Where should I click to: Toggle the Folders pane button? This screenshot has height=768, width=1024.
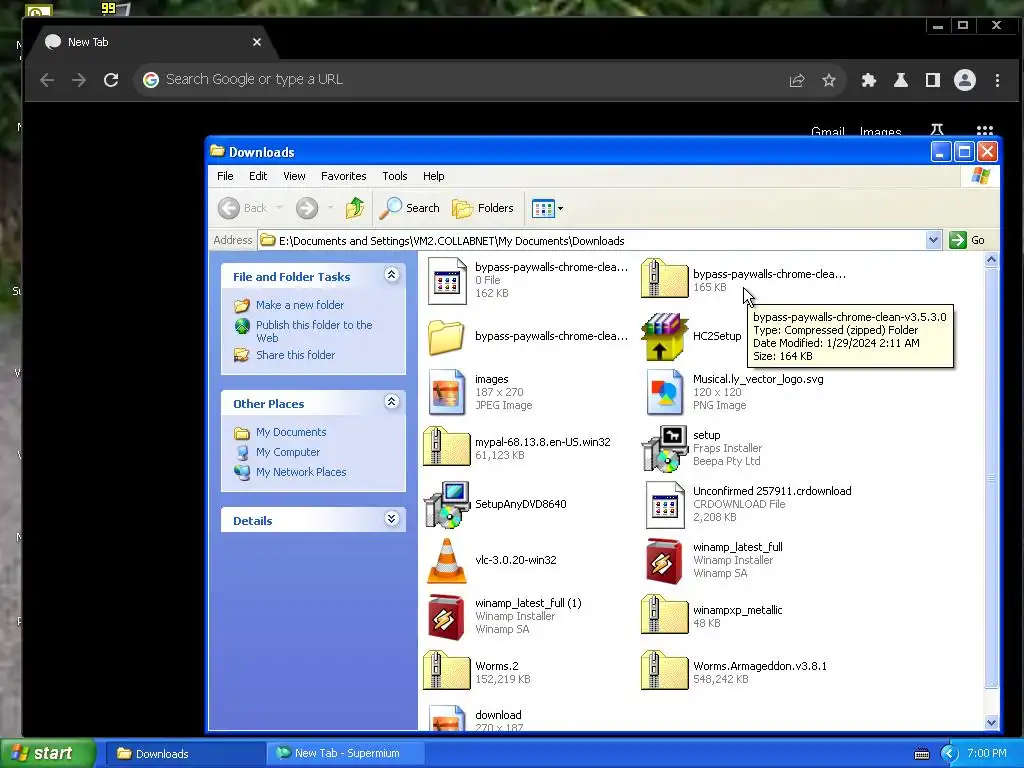[x=483, y=208]
